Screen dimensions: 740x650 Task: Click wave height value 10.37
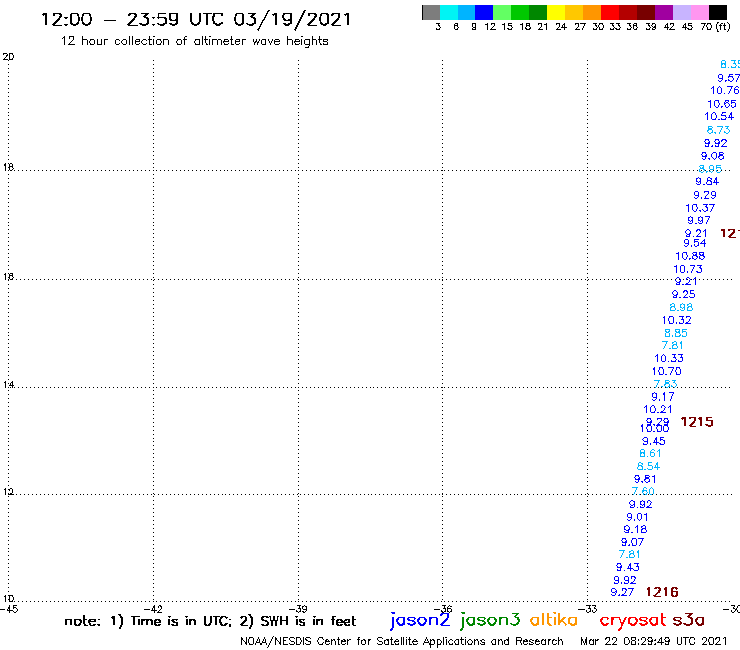[x=700, y=208]
